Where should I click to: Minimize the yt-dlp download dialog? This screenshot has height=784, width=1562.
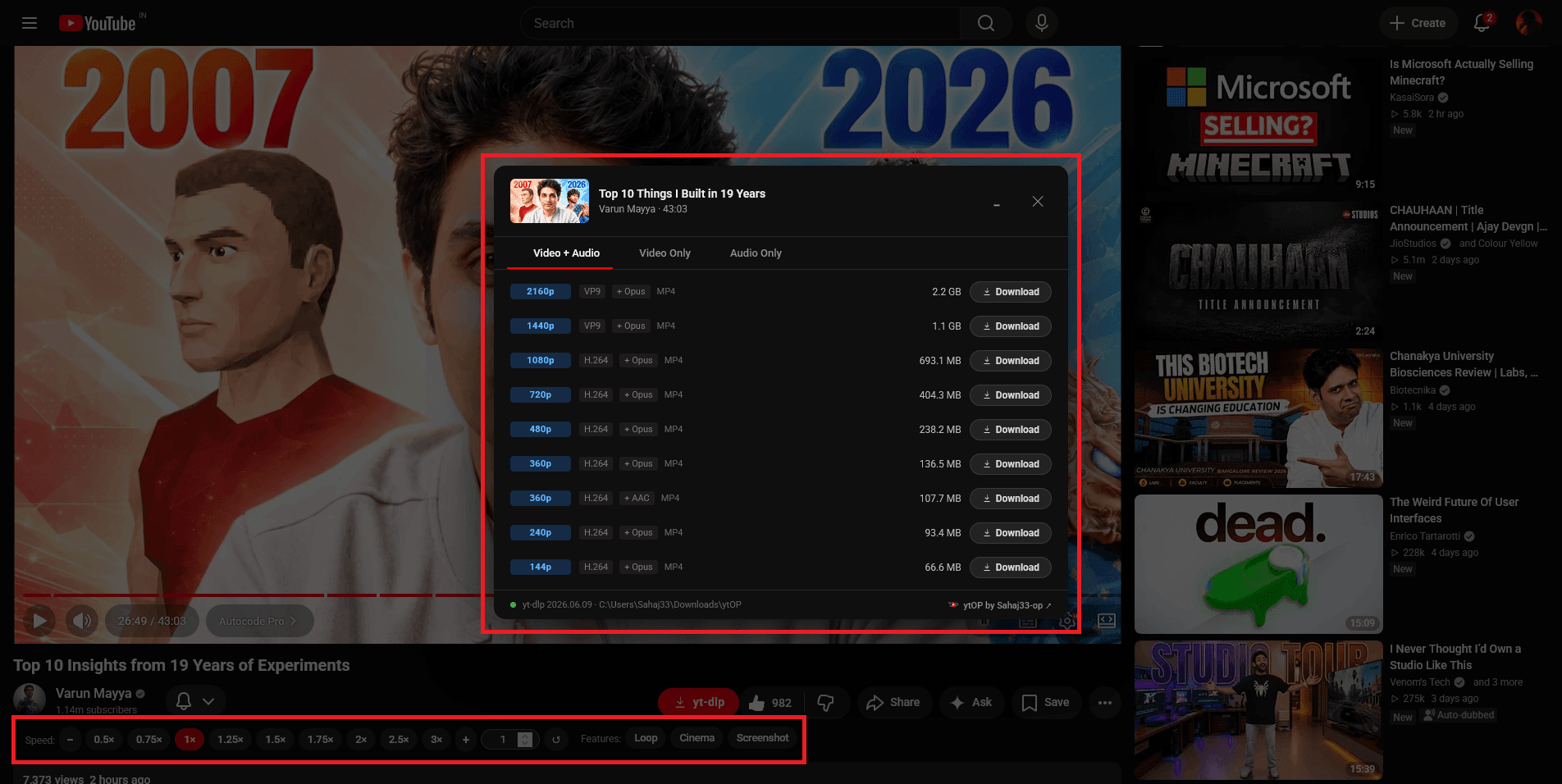[997, 204]
